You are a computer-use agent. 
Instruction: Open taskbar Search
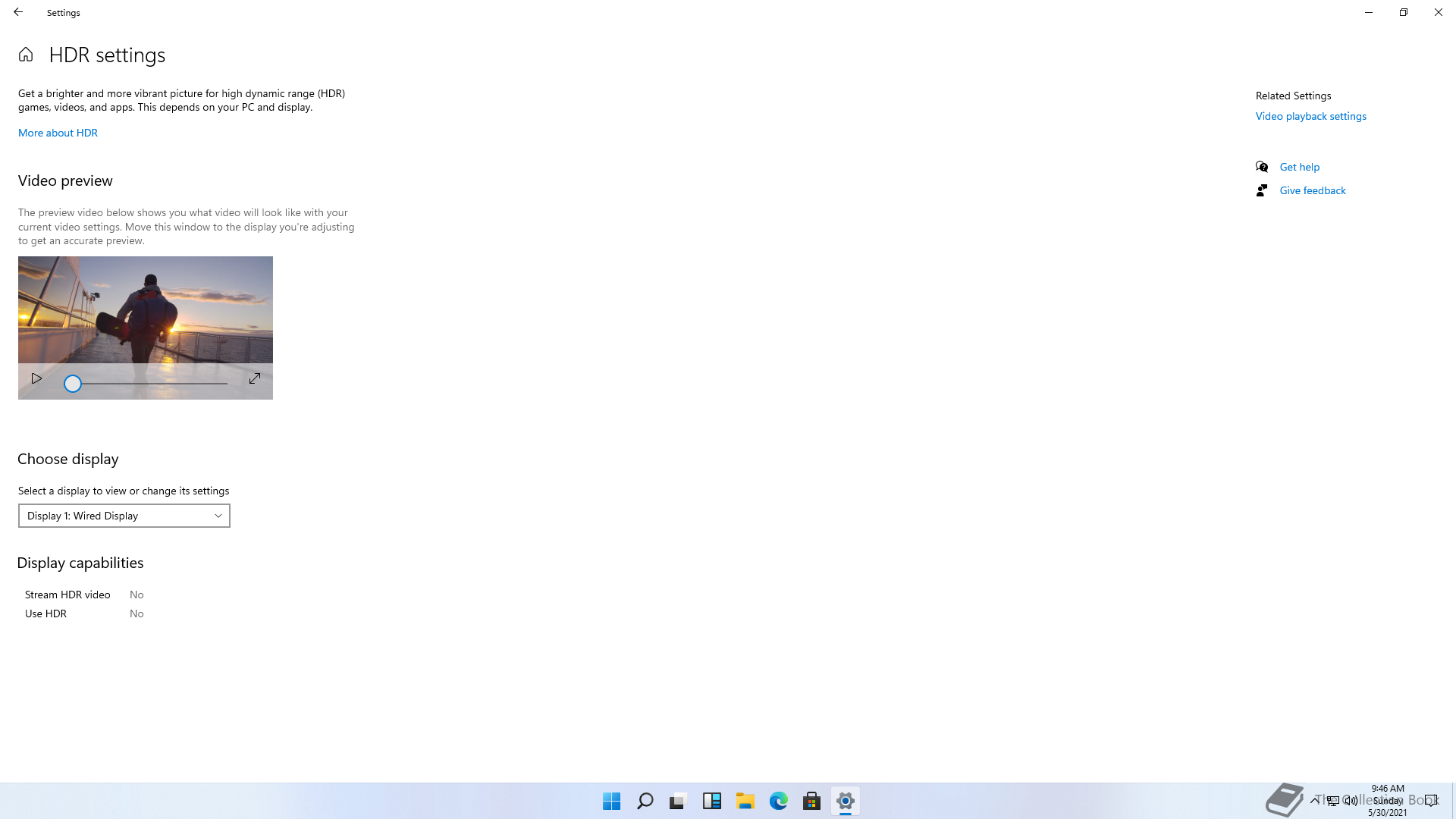pos(645,801)
